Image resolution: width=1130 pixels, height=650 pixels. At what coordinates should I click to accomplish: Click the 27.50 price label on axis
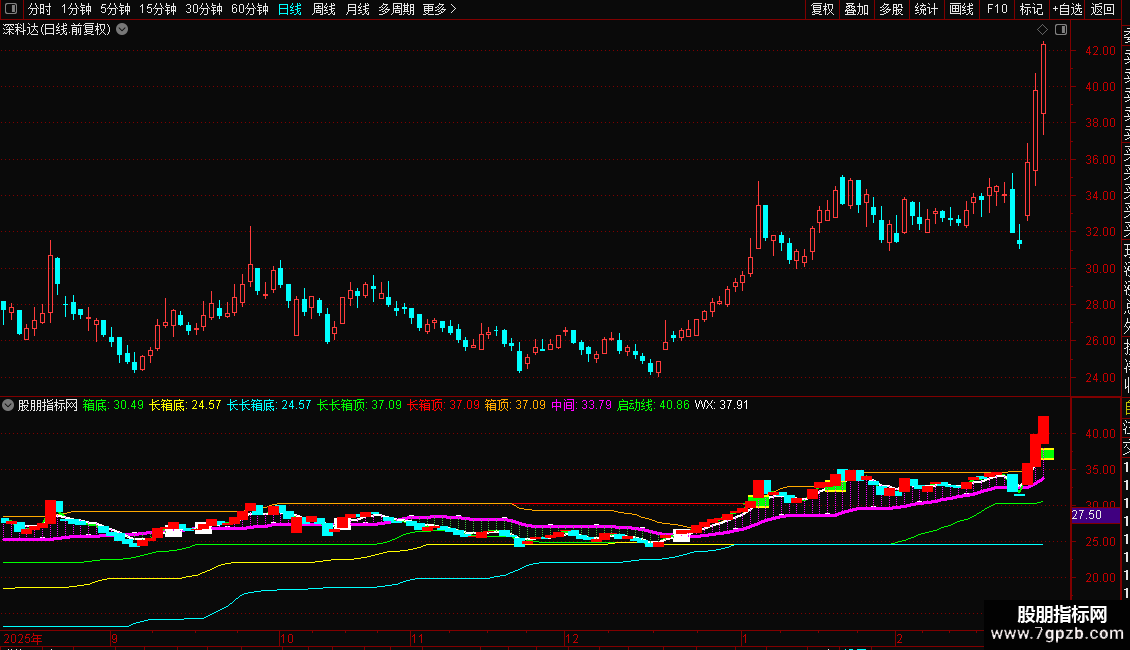click(x=1086, y=515)
